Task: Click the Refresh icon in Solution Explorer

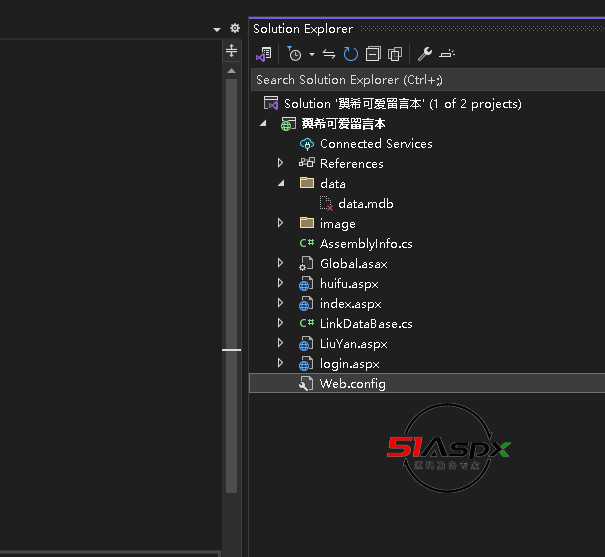Action: 350,54
